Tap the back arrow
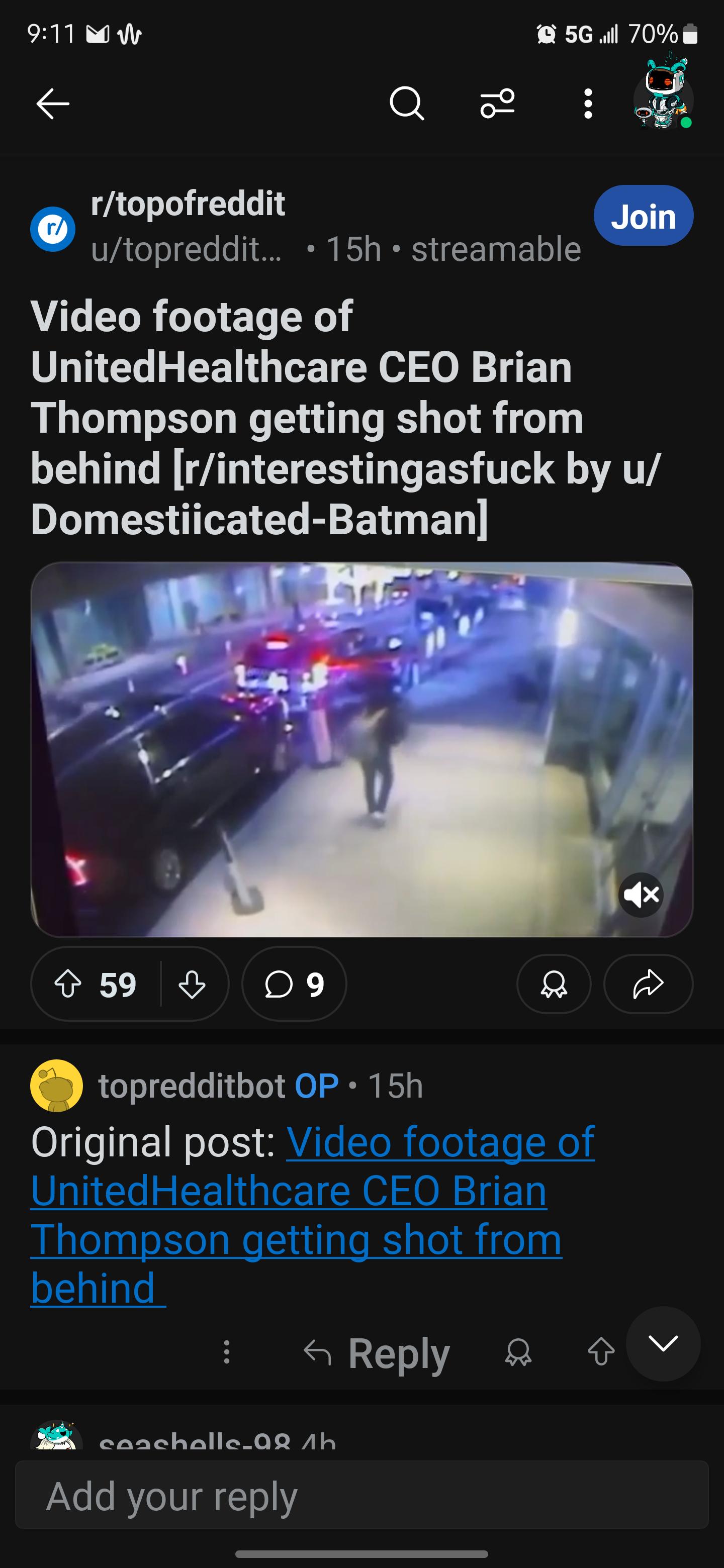Screen dimensions: 724x1568 click(52, 104)
